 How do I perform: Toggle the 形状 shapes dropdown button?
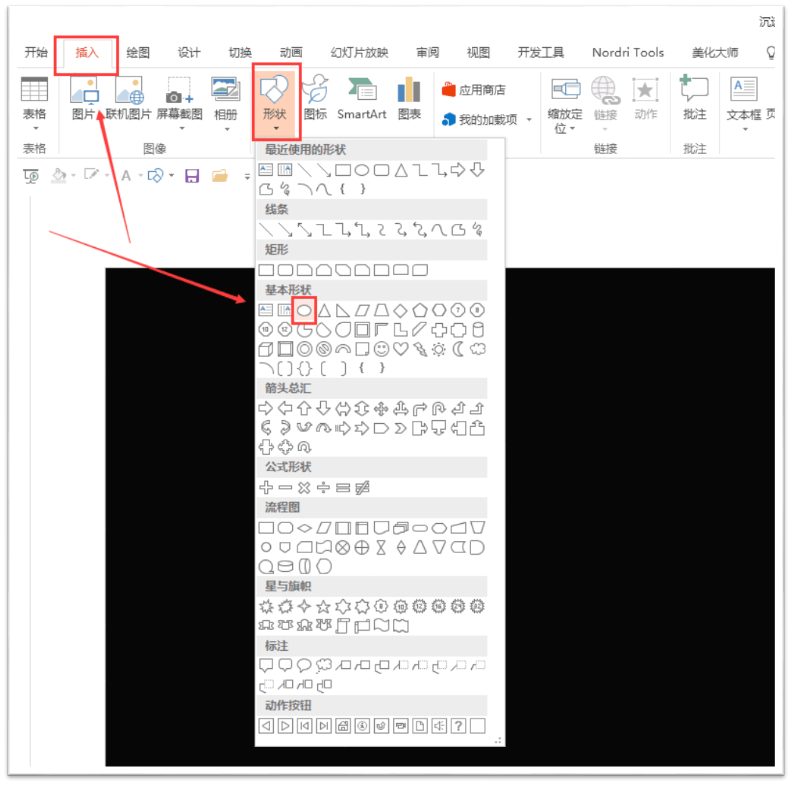click(x=276, y=102)
